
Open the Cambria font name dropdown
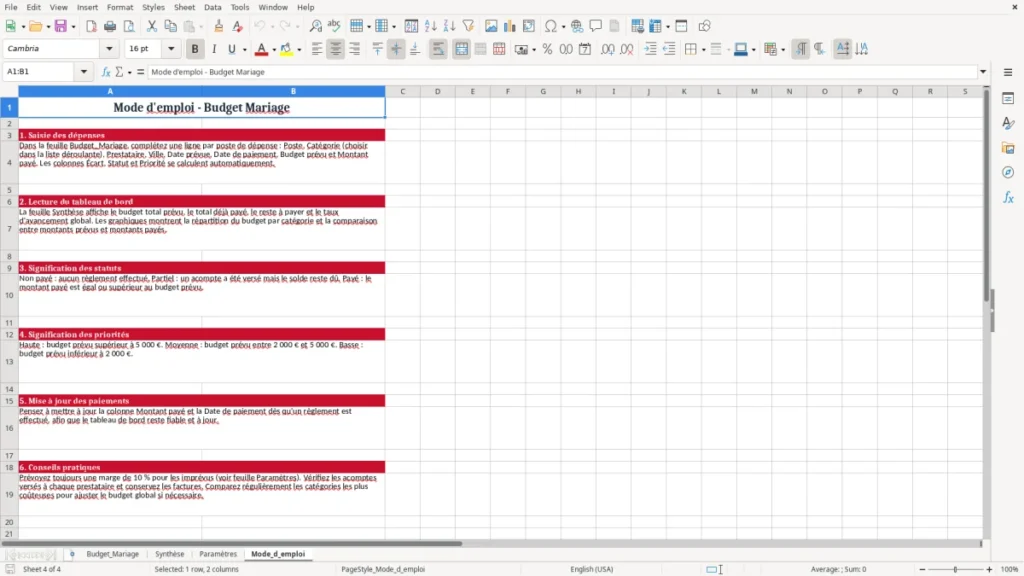109,49
